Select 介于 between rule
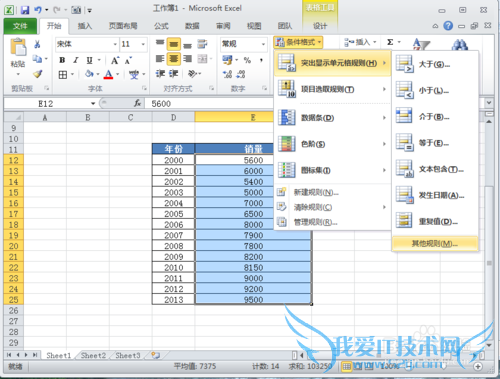Screen dimensions: 500x379 [435, 117]
